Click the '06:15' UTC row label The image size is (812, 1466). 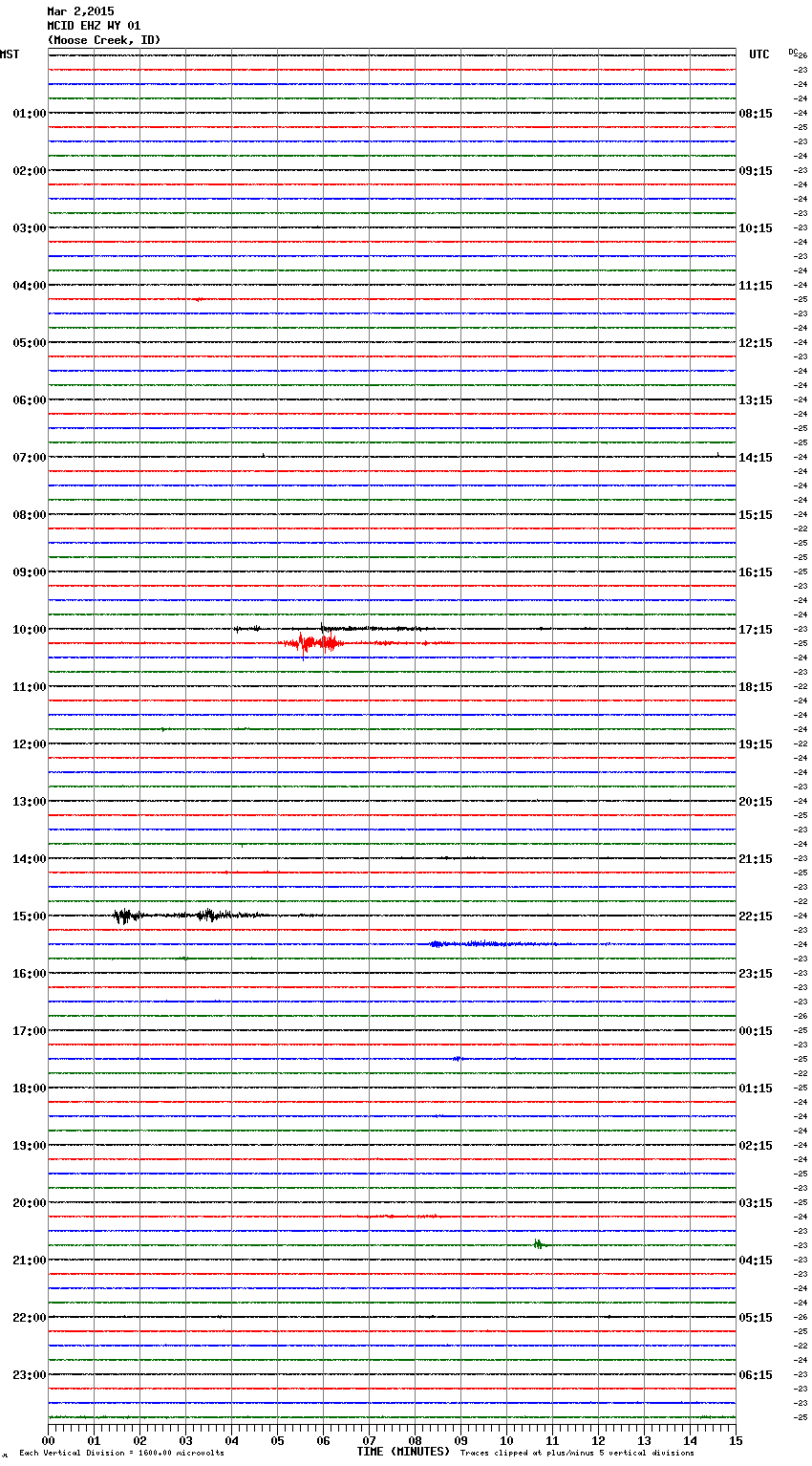[x=756, y=1375]
